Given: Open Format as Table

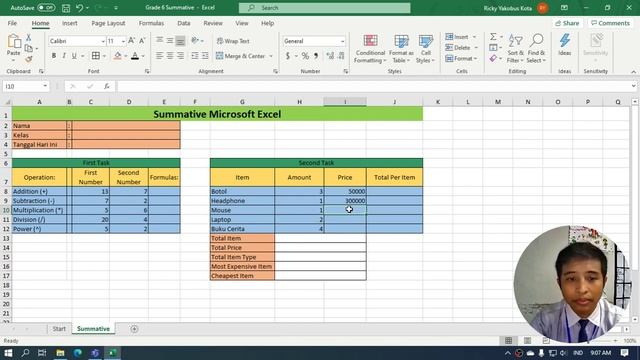Looking at the screenshot, I should pyautogui.click(x=401, y=49).
